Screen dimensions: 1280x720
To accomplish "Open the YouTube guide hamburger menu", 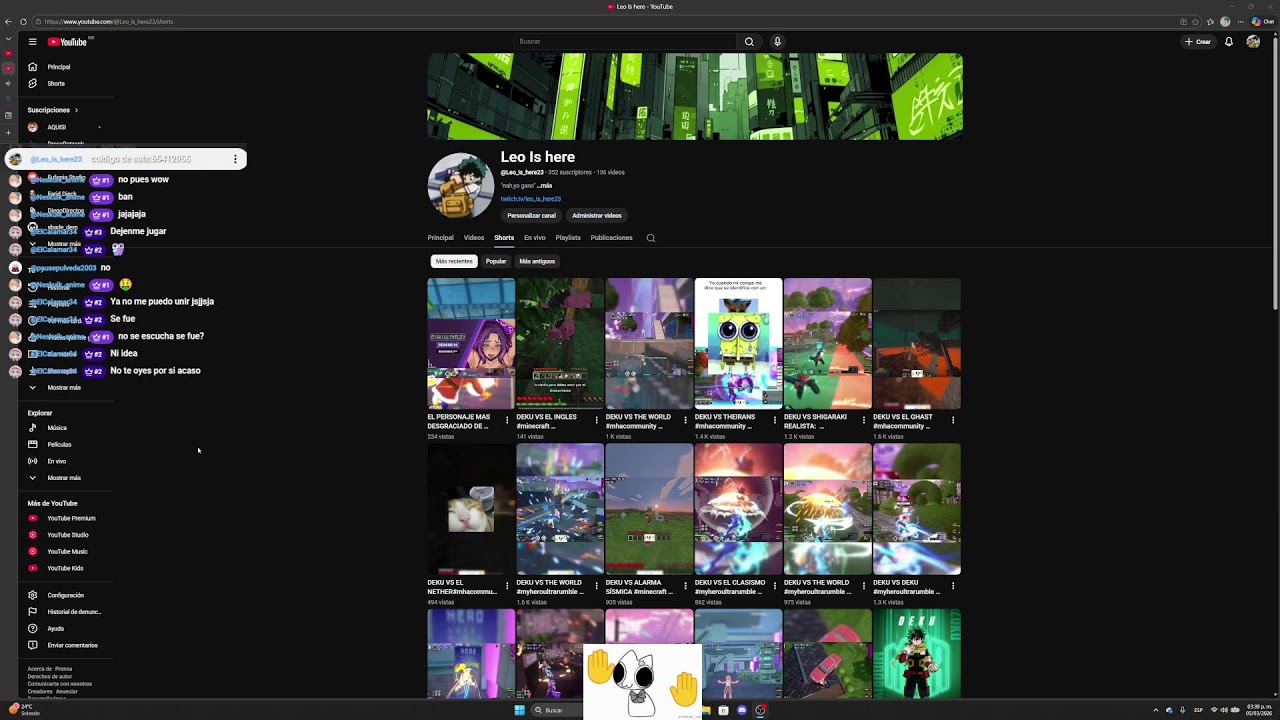I will 32,42.
